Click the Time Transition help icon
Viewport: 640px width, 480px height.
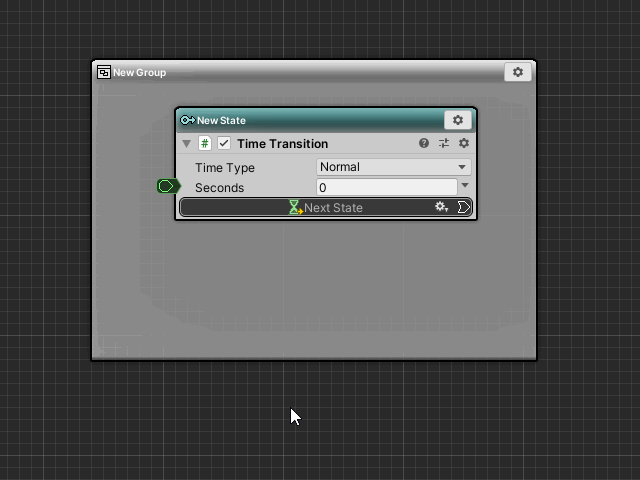coord(424,144)
